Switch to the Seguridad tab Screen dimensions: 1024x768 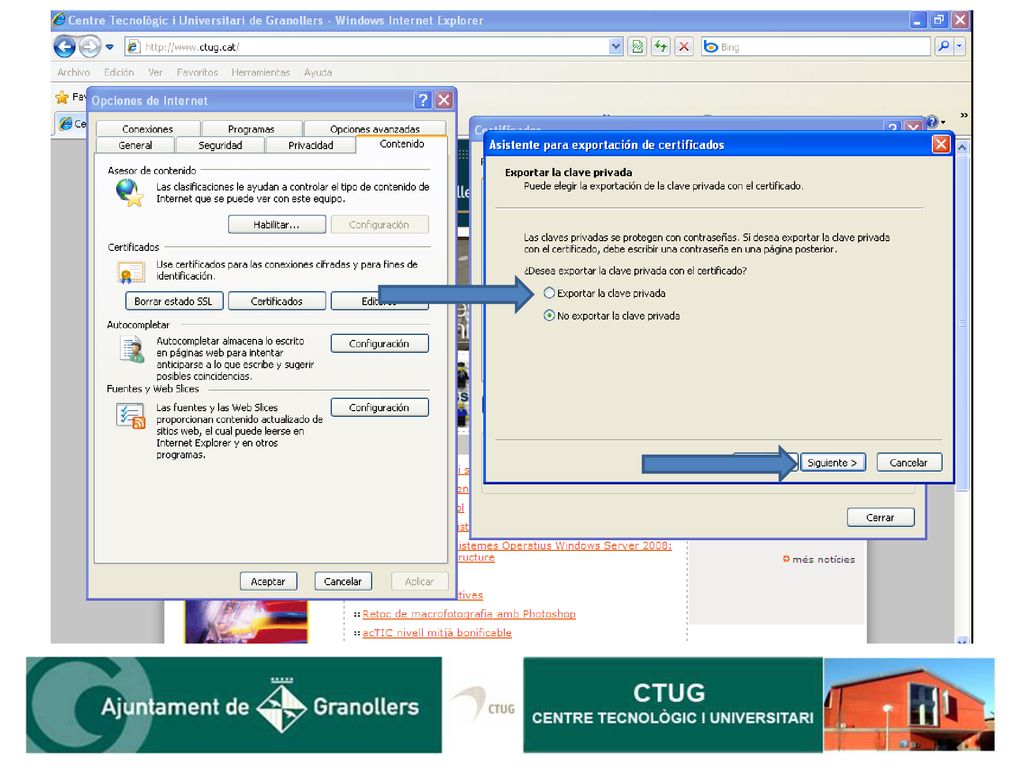220,145
